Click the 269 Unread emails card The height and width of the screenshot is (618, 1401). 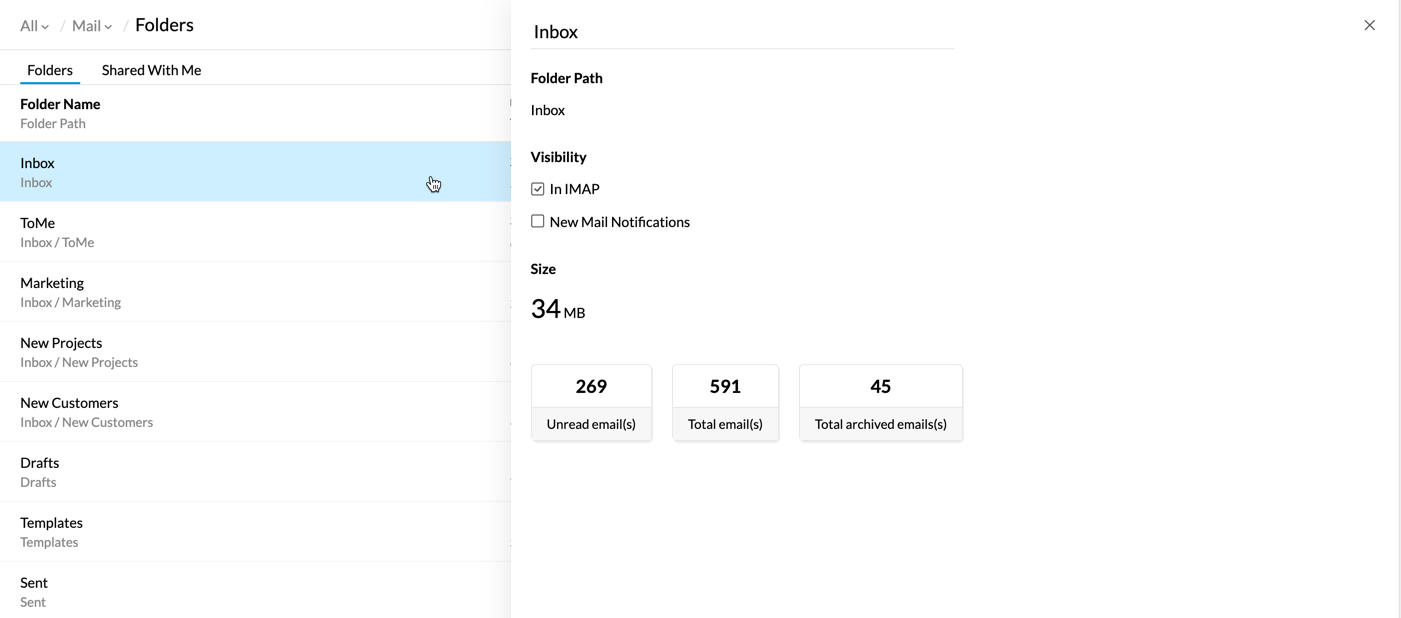[591, 402]
